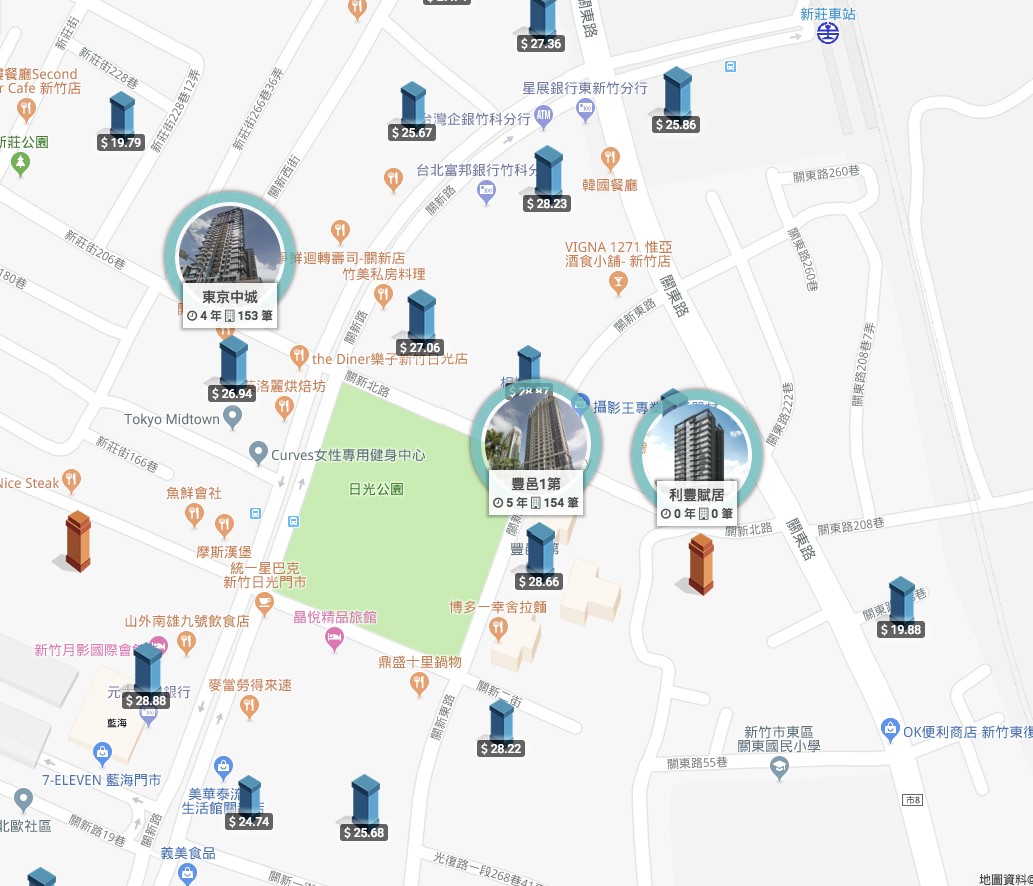The width and height of the screenshot is (1033, 886).
Task: Select the building marker priced $ 19.79
Action: click(121, 122)
